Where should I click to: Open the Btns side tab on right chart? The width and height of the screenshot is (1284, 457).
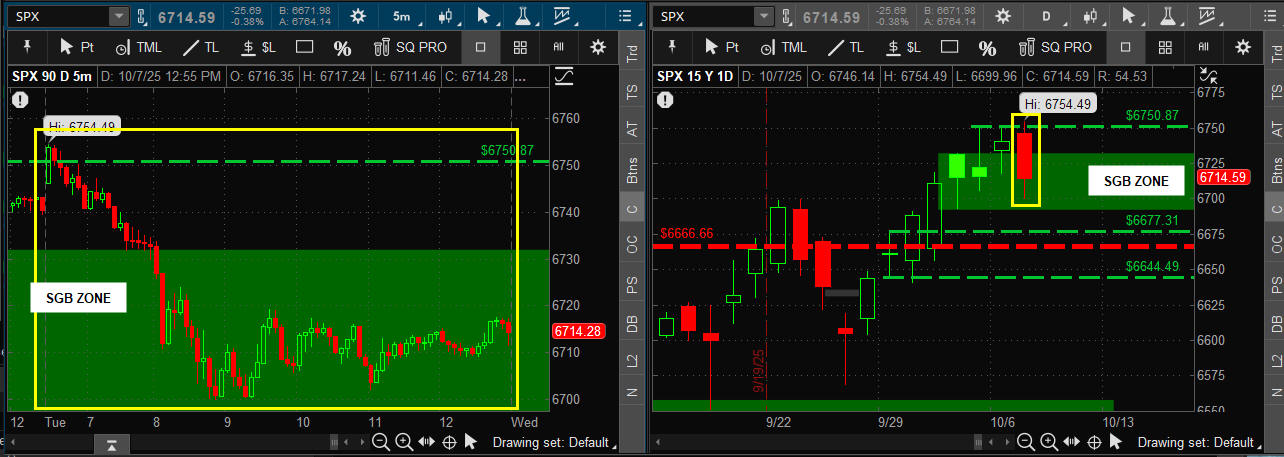click(1277, 172)
